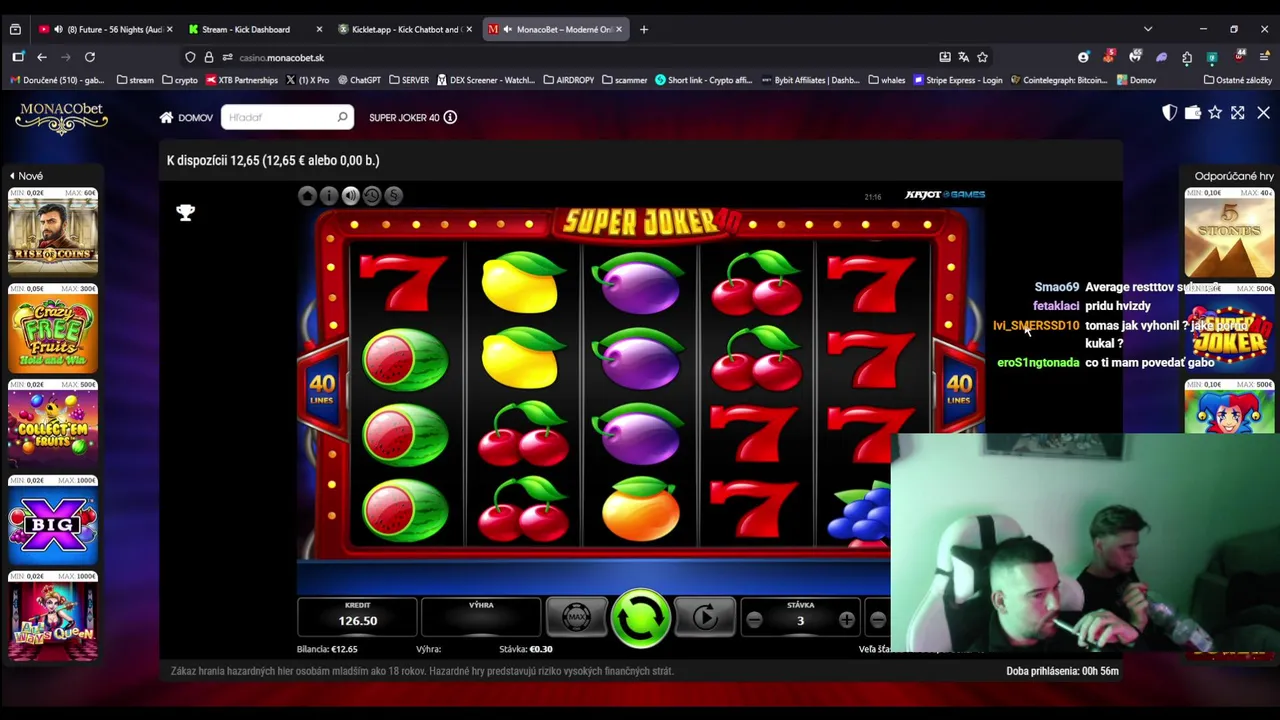Open page translate icon
1280x720 pixels.
click(x=963, y=57)
